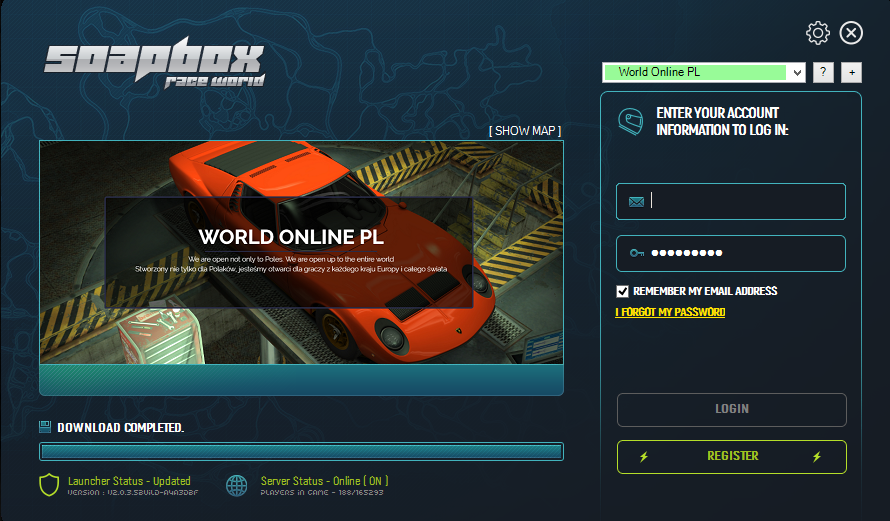
Task: Click the floppy disk download icon
Action: click(45, 427)
